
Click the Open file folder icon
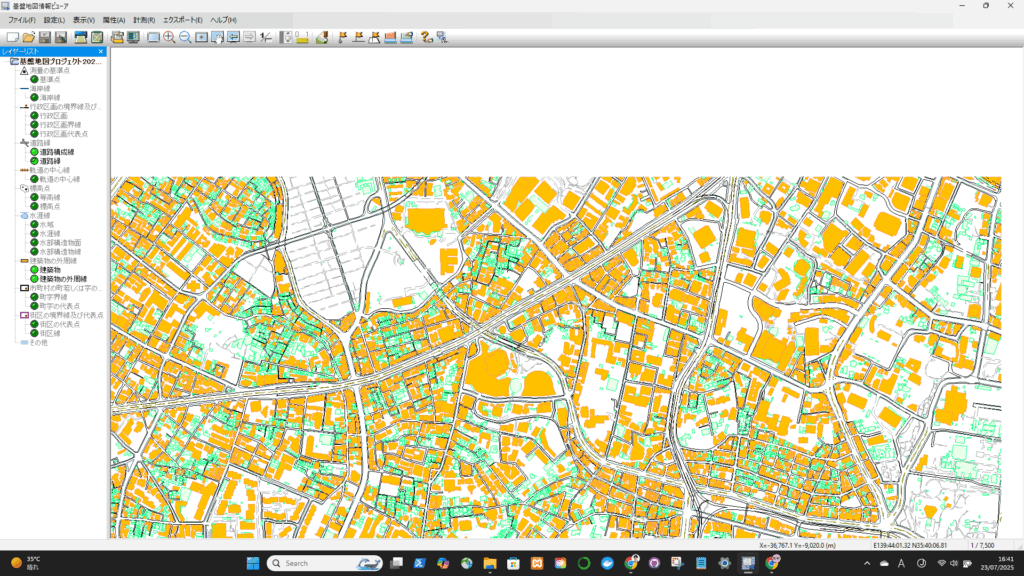[29, 37]
